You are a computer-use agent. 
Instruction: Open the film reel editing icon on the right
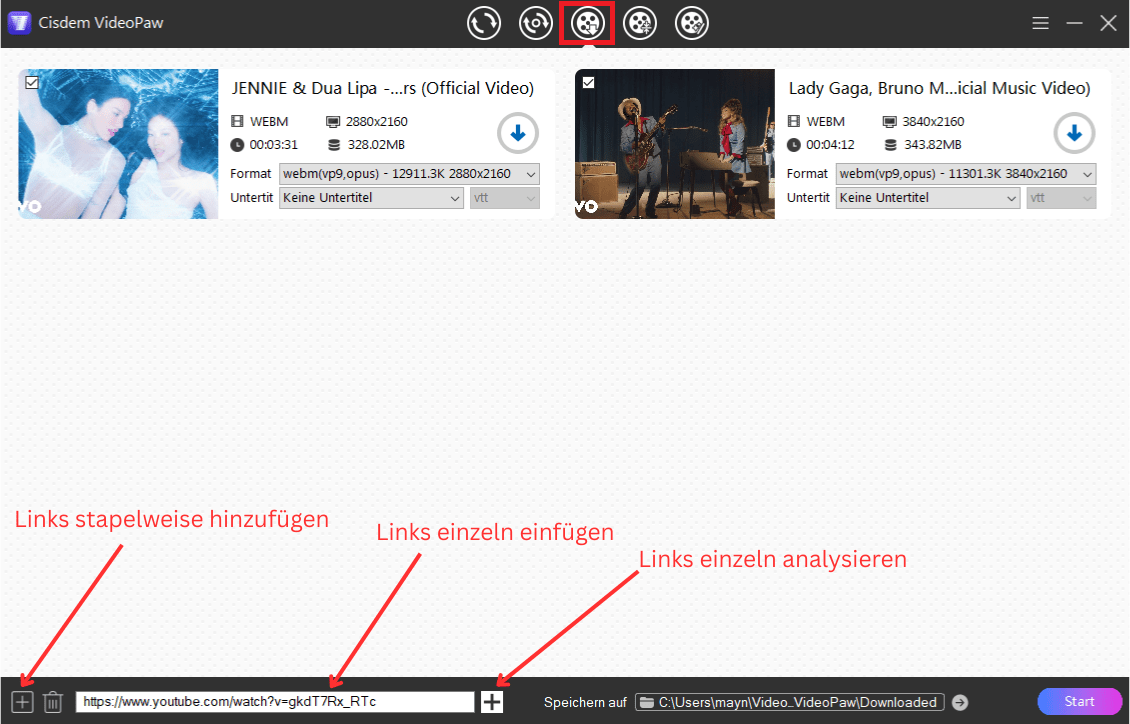tap(691, 22)
